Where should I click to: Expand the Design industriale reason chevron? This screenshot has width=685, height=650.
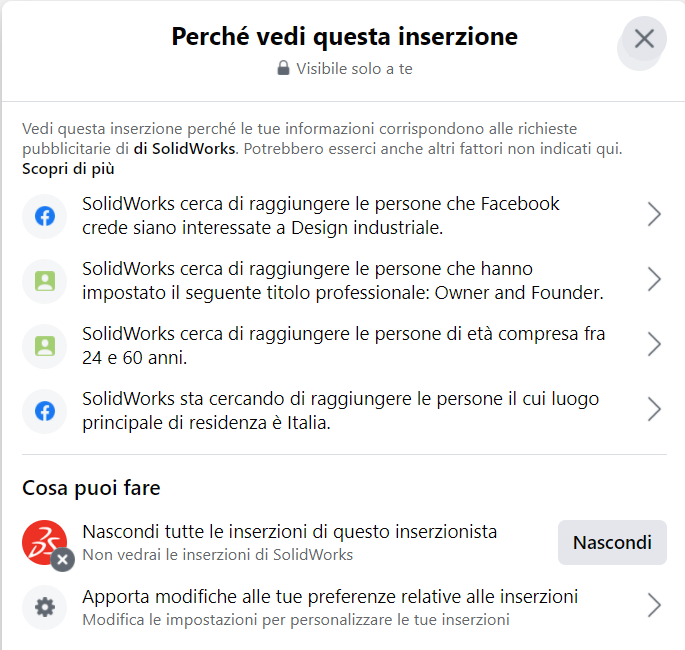[654, 214]
